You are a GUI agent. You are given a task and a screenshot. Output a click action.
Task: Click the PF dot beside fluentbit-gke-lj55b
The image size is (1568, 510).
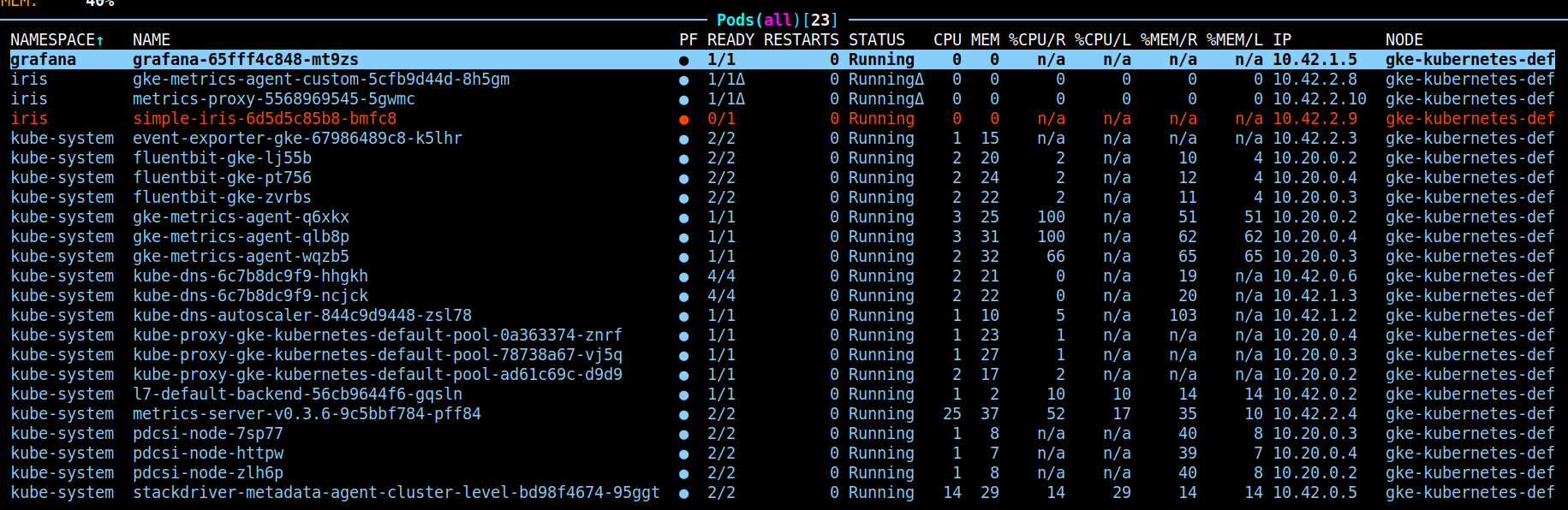coord(683,159)
